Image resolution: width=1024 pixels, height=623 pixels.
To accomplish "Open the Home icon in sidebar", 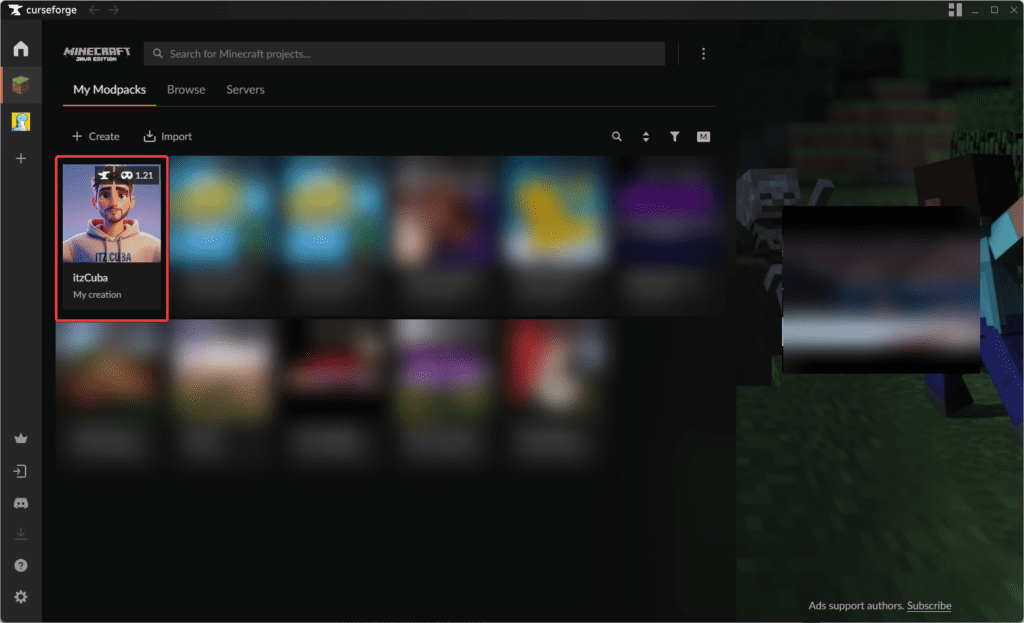I will (20, 49).
